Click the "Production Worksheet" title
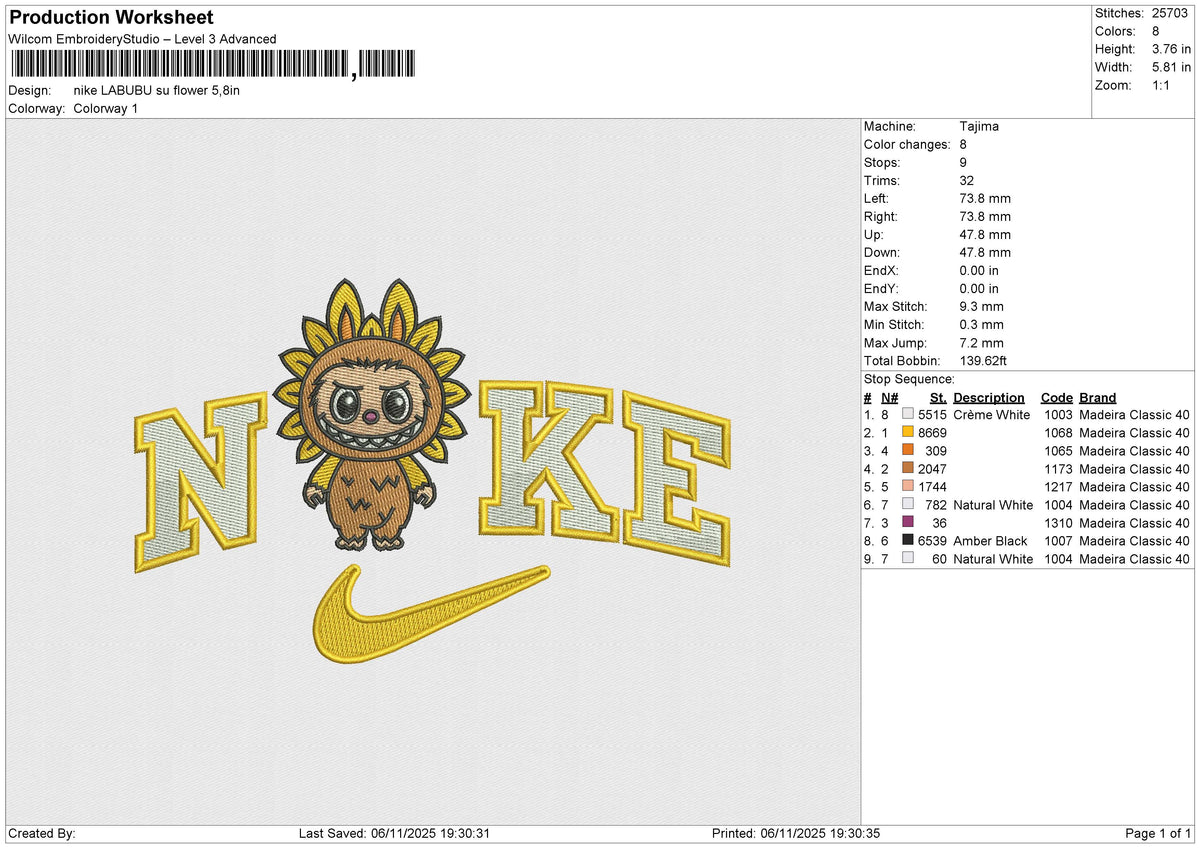The image size is (1200, 848). 110,18
